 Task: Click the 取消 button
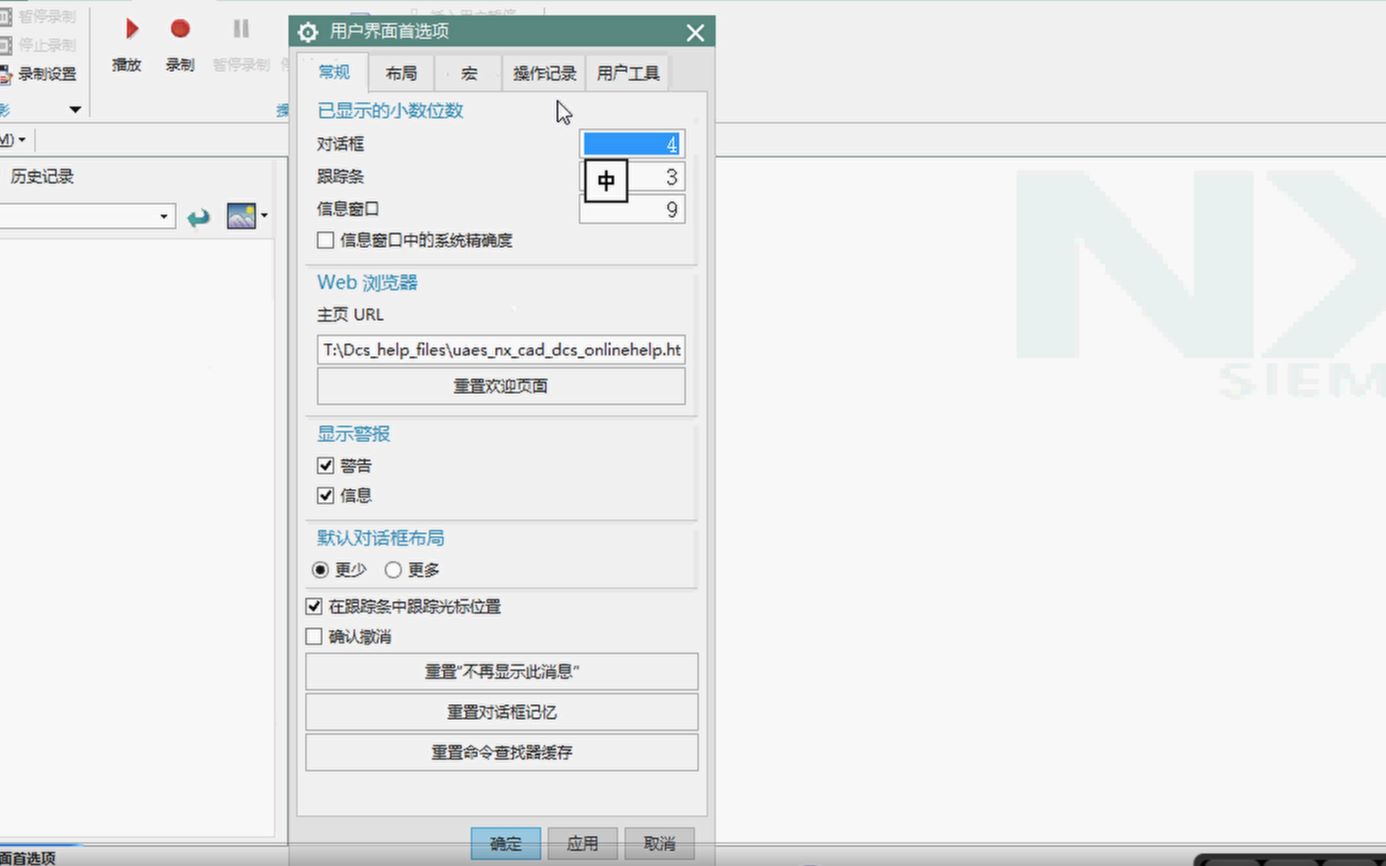(659, 843)
